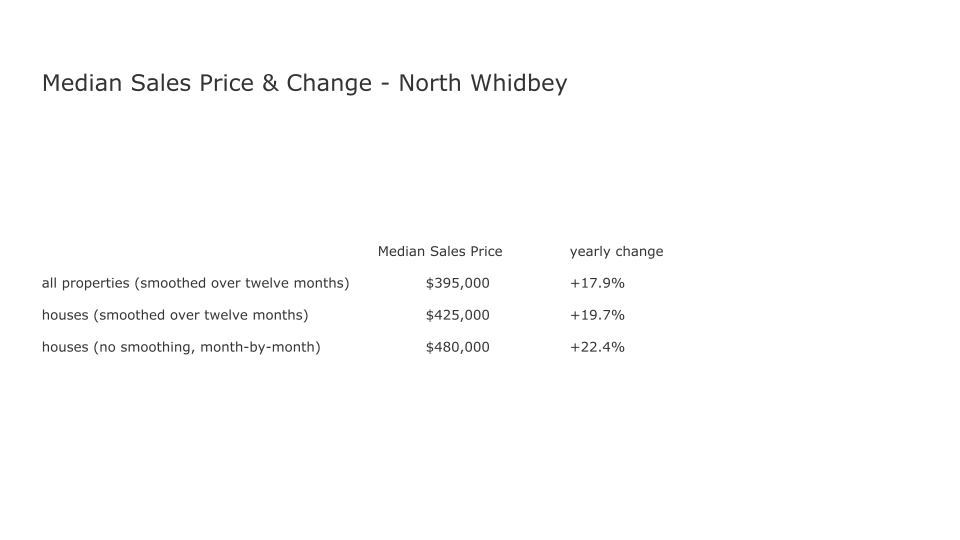960x540 pixels.
Task: Click "houses" in the no smoothing row
Action: point(65,347)
